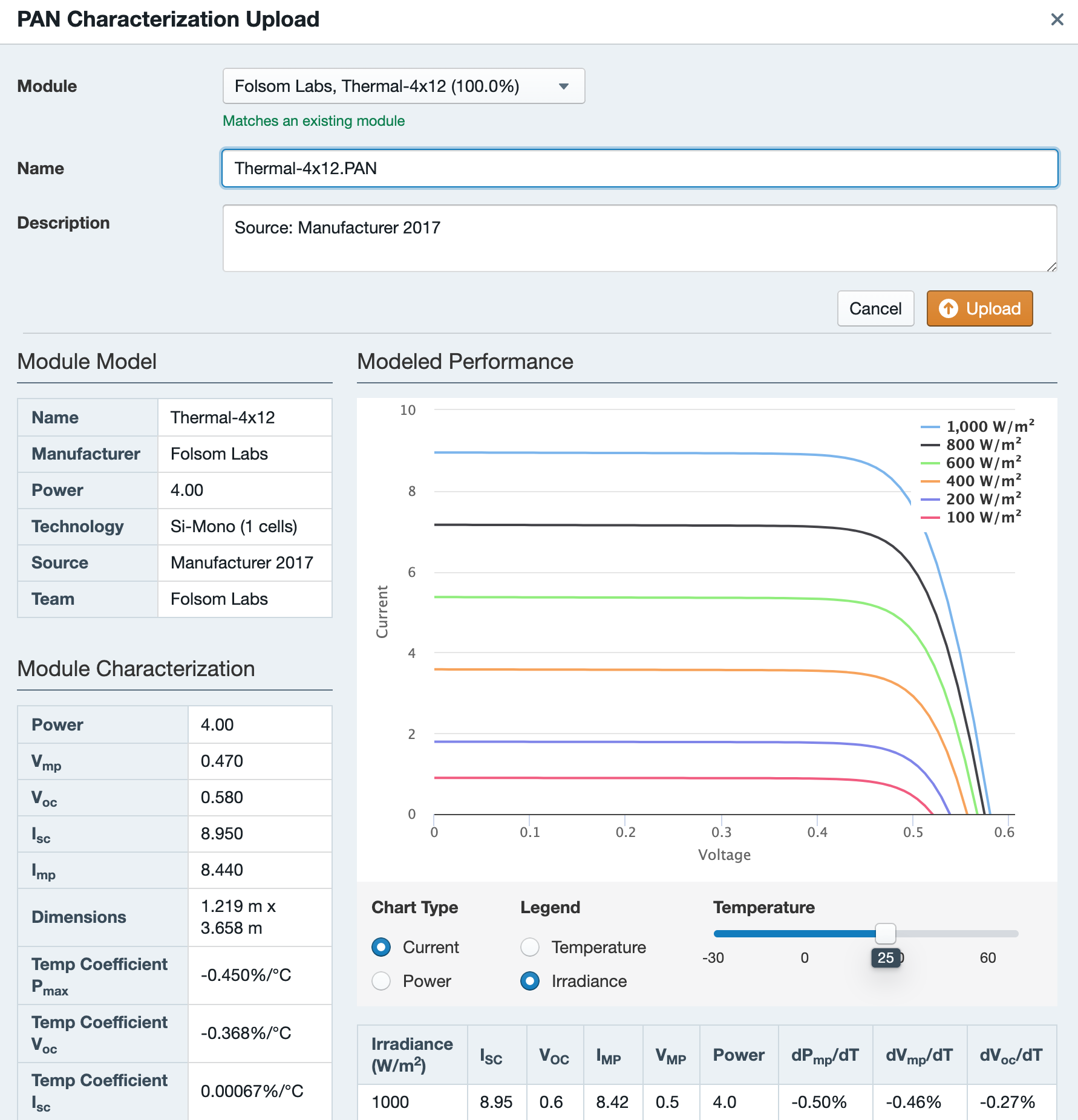
Task: Click the Isc coefficient 0.00067%/°C
Action: pyautogui.click(x=260, y=1091)
